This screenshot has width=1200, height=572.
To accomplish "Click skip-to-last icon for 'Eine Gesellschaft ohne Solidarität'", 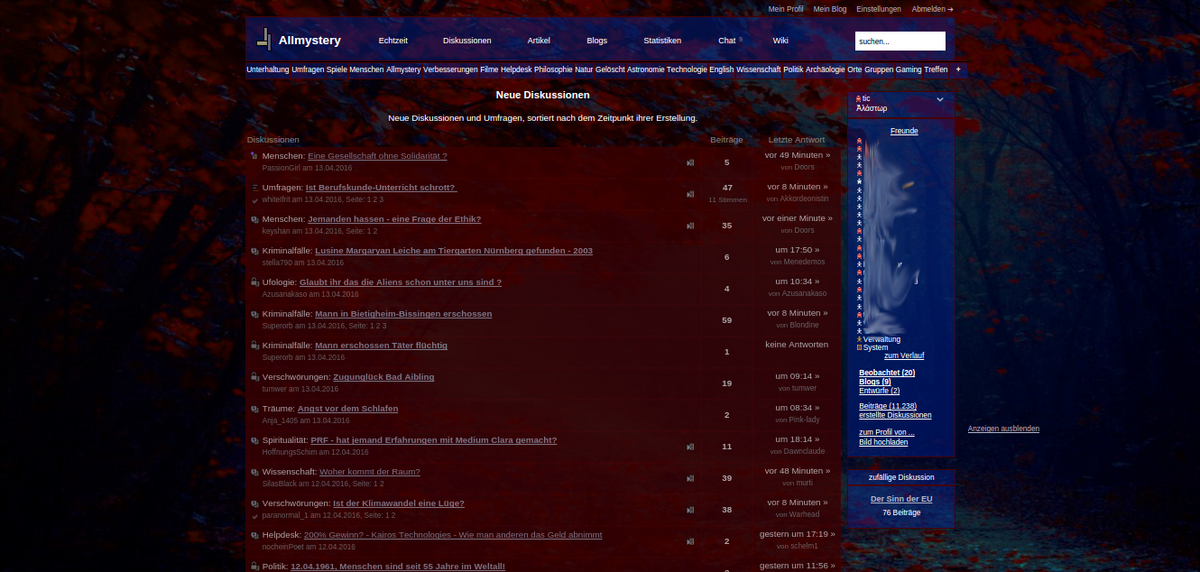I will (x=690, y=162).
